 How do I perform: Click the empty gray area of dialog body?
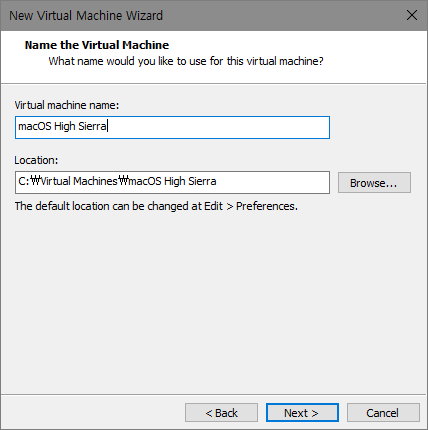click(213, 300)
